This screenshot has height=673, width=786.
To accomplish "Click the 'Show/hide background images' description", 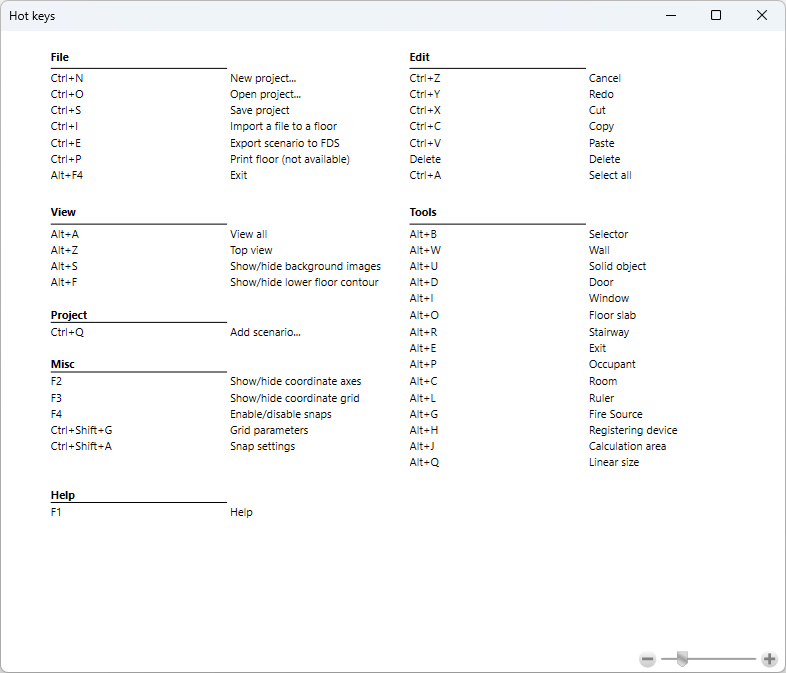I will tap(305, 267).
